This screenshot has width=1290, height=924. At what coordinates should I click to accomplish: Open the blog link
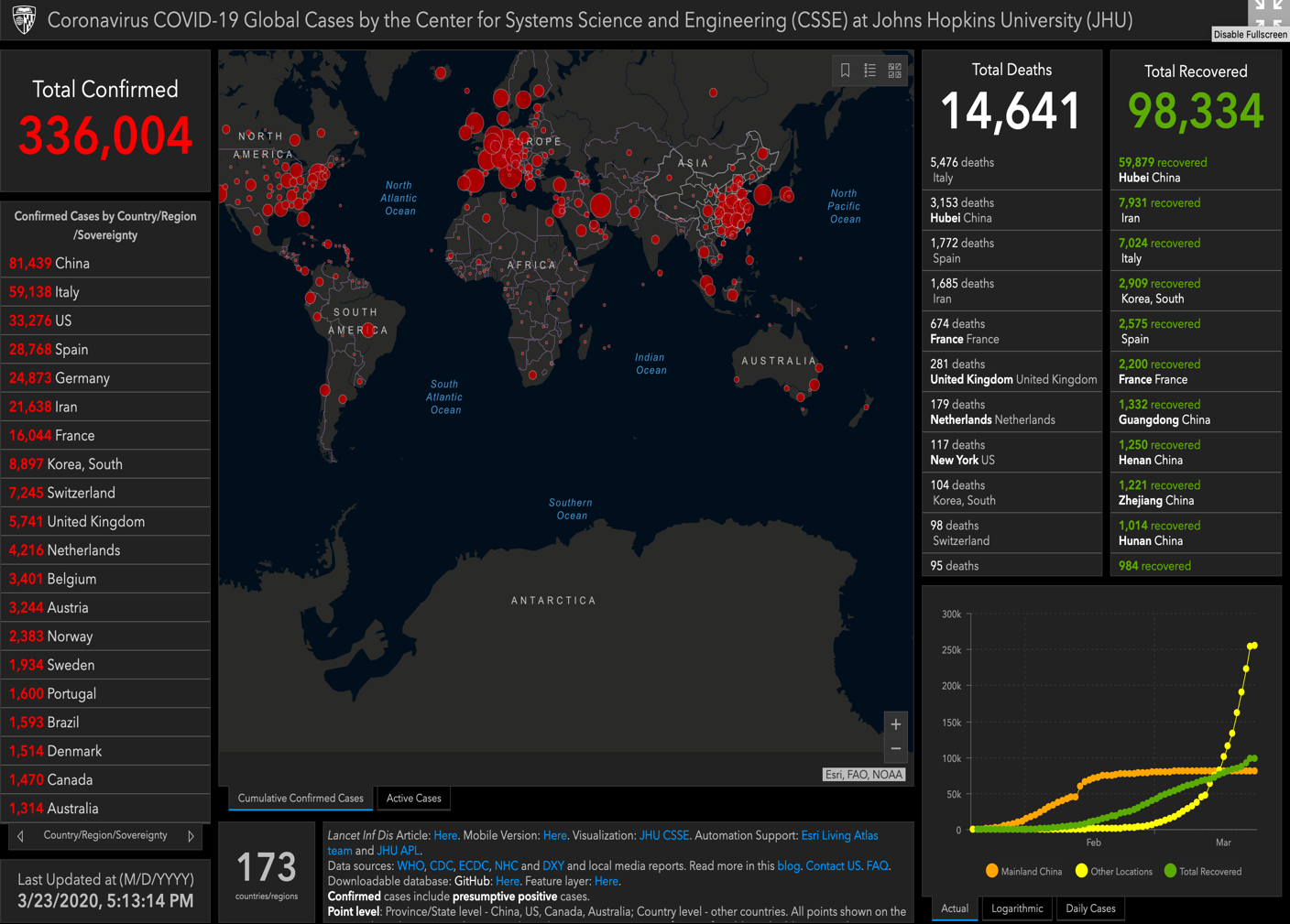pos(788,865)
